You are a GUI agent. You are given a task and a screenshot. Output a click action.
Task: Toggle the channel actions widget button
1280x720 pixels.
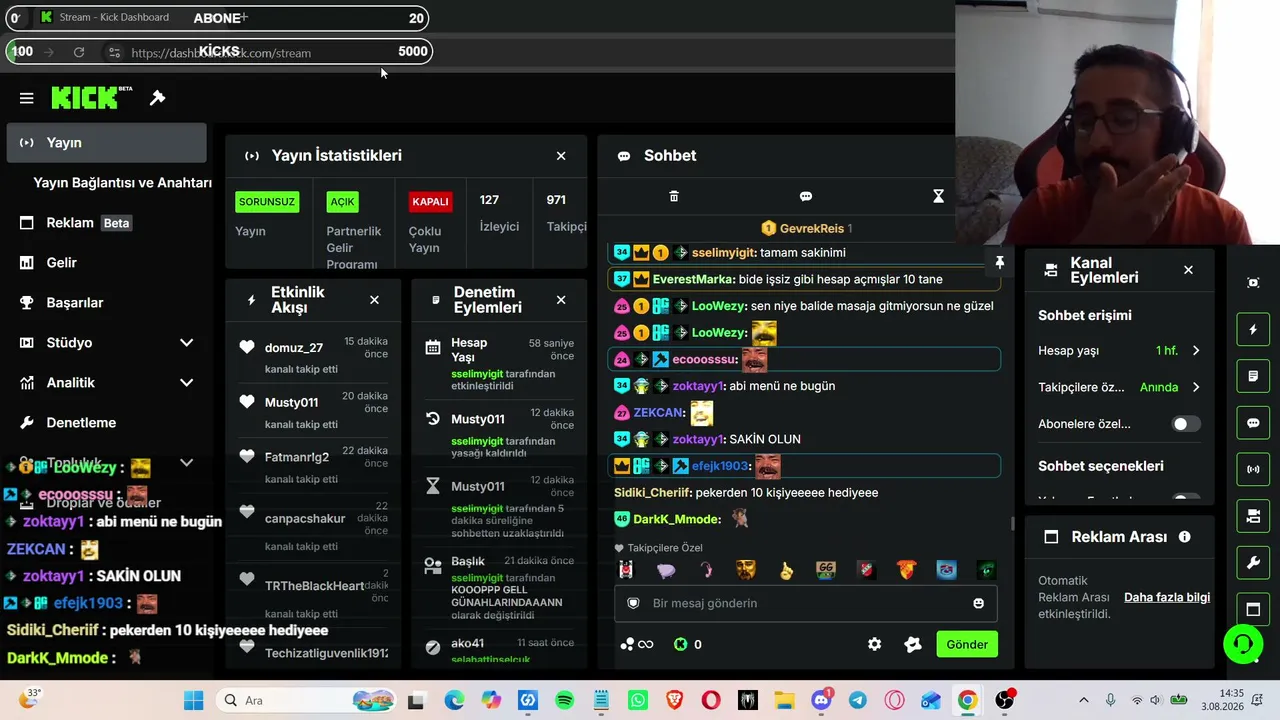[x=1253, y=516]
